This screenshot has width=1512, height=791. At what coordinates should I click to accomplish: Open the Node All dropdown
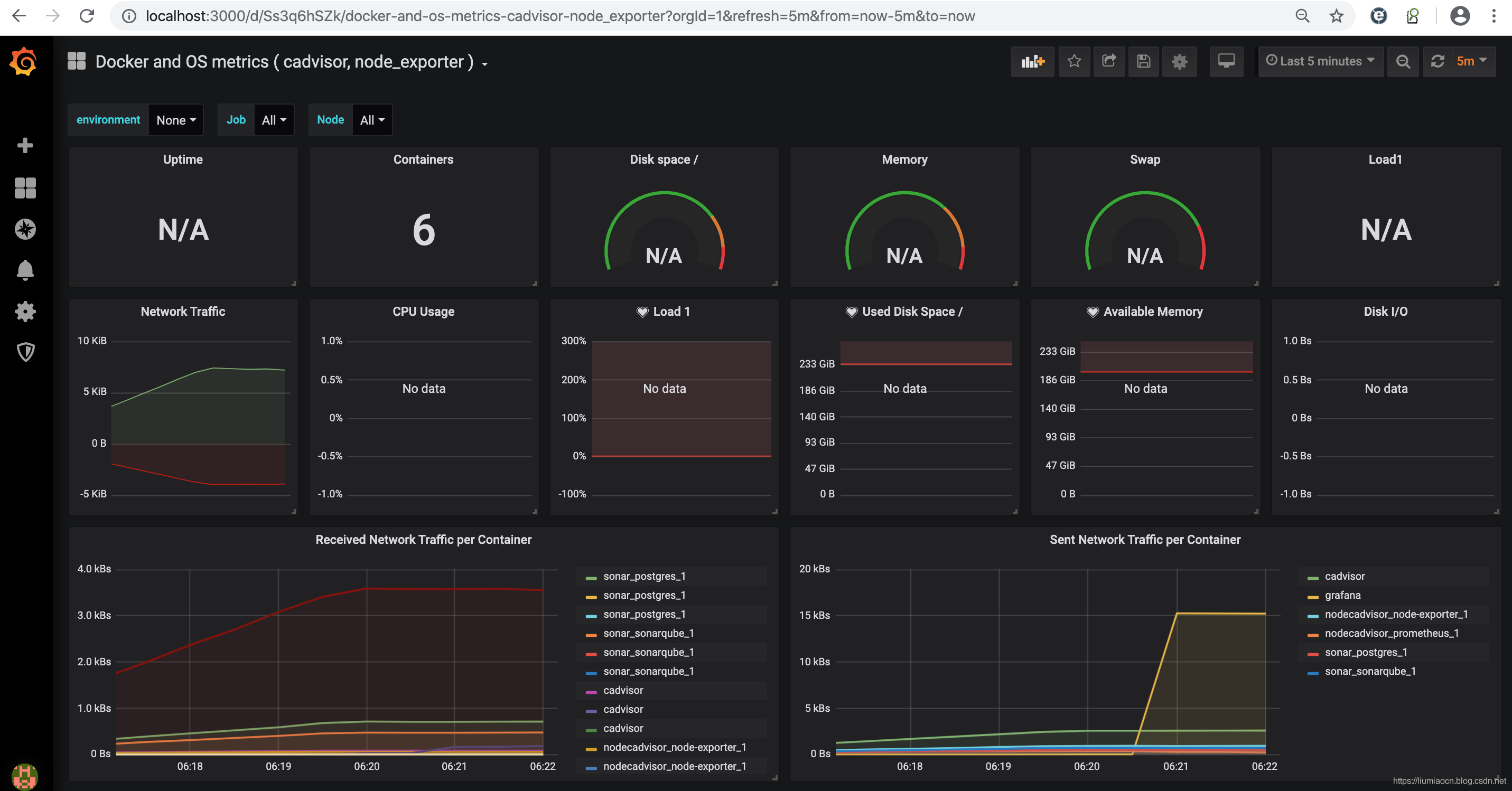pos(372,120)
